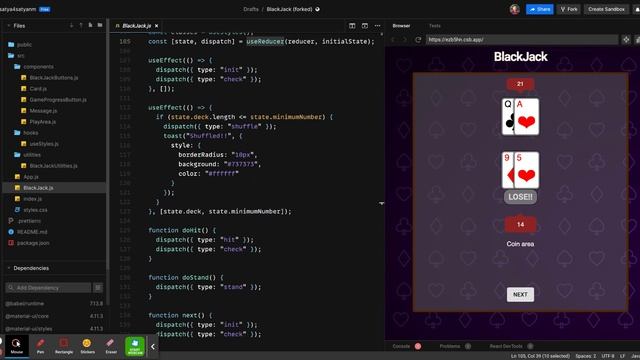Image resolution: width=640 pixels, height=360 pixels.
Task: Click the preview forward arrow
Action: point(405,40)
